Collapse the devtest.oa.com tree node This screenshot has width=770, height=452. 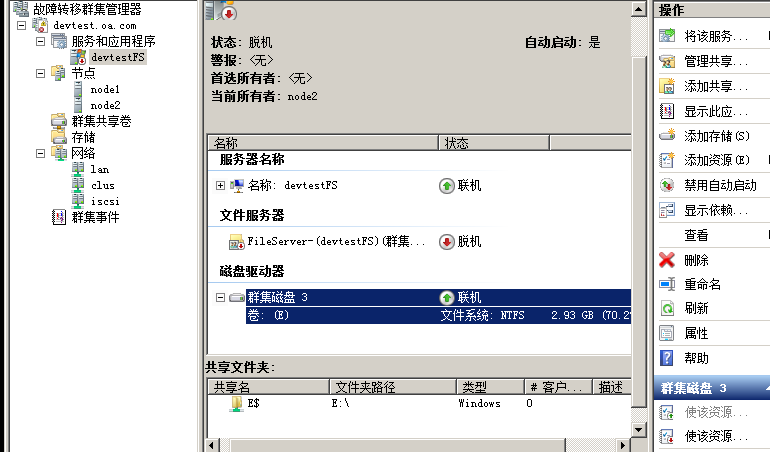click(21, 25)
